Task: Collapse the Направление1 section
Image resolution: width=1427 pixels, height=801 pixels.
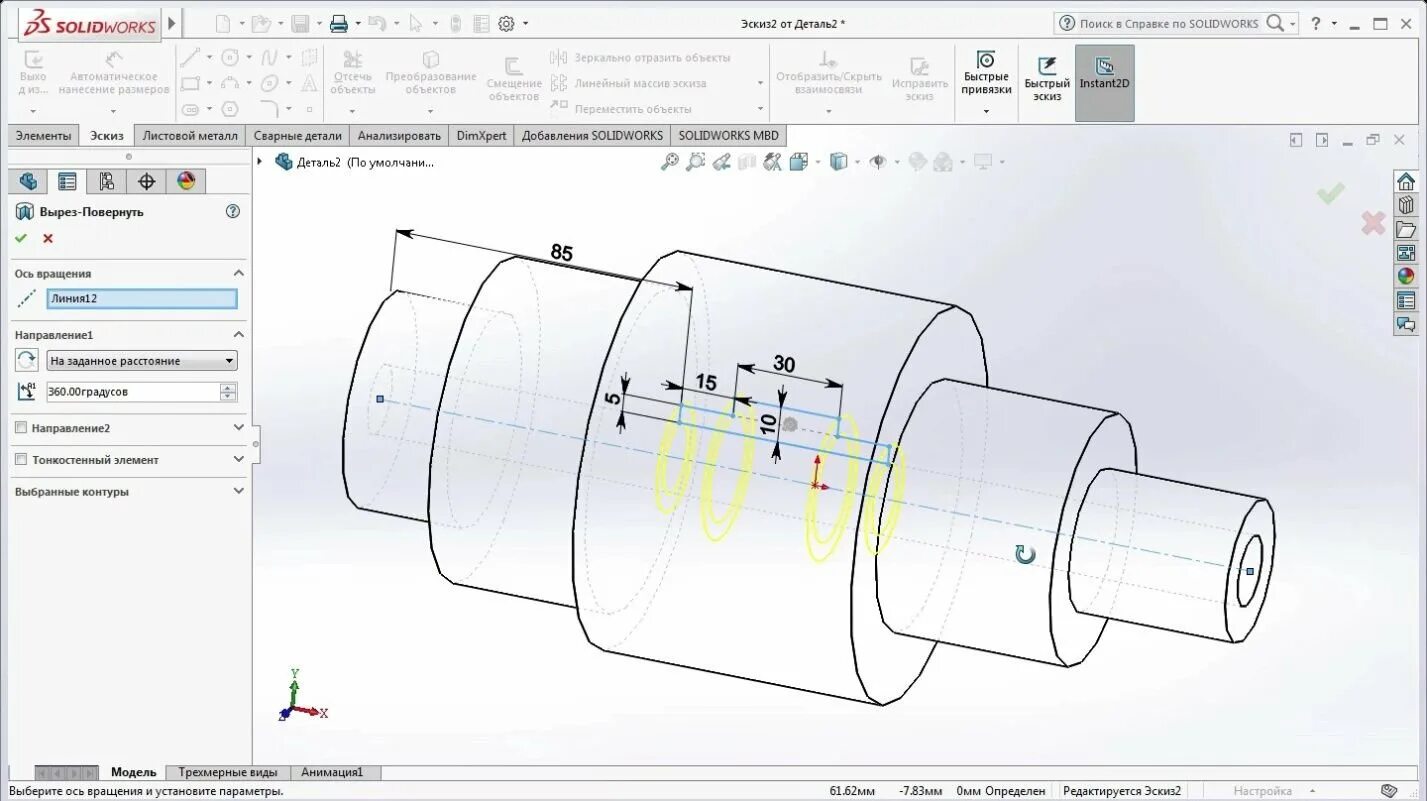Action: tap(238, 335)
